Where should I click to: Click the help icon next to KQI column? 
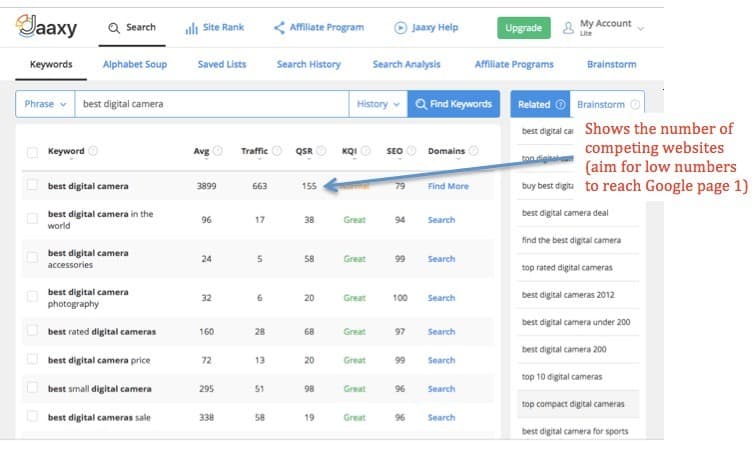pyautogui.click(x=365, y=151)
